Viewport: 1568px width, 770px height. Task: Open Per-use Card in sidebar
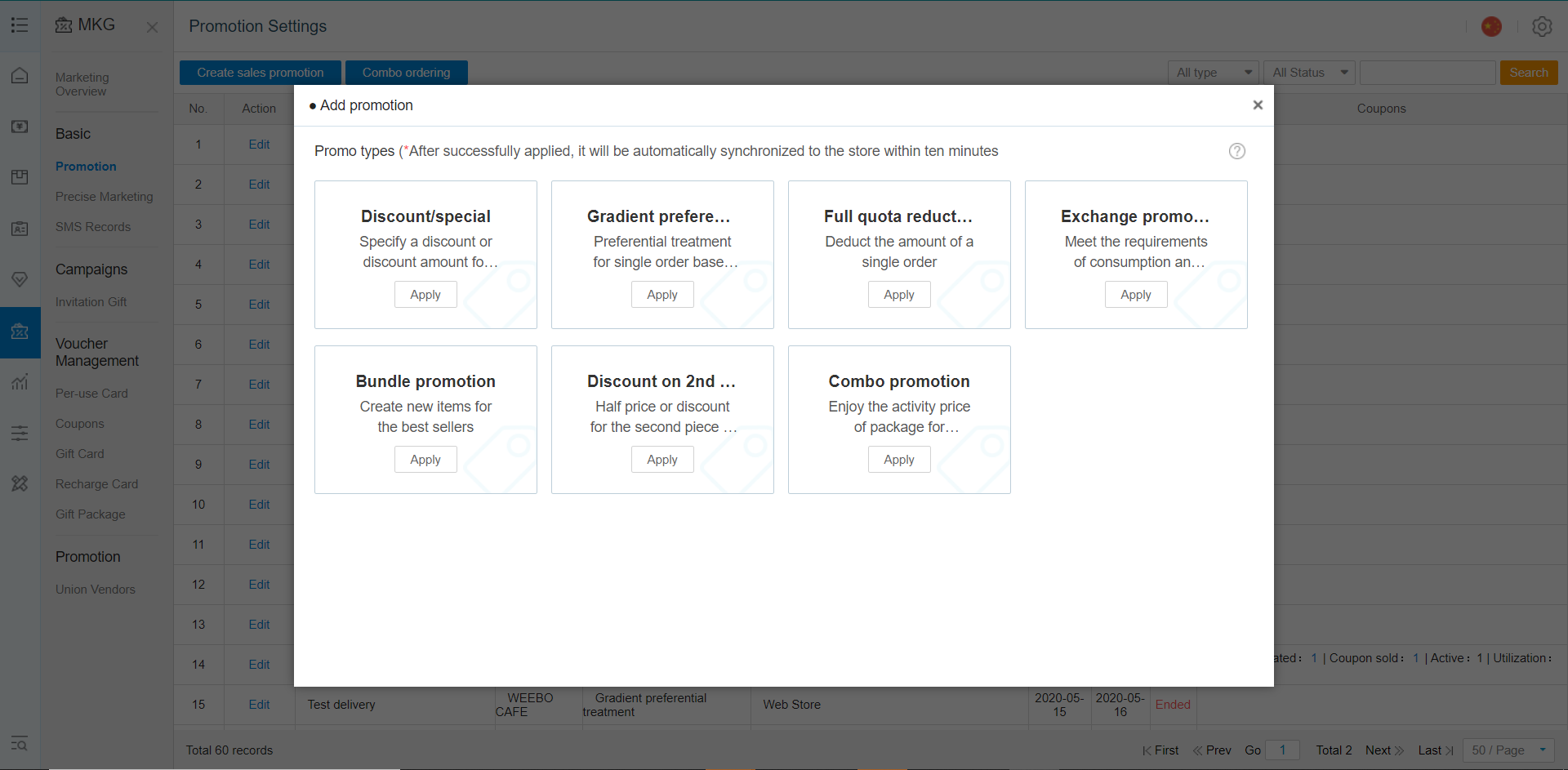pos(91,394)
